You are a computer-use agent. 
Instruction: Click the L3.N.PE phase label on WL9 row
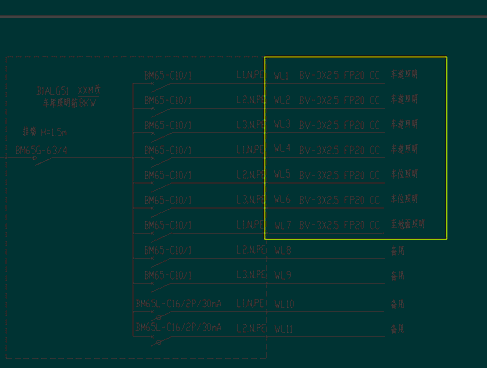(x=251, y=275)
